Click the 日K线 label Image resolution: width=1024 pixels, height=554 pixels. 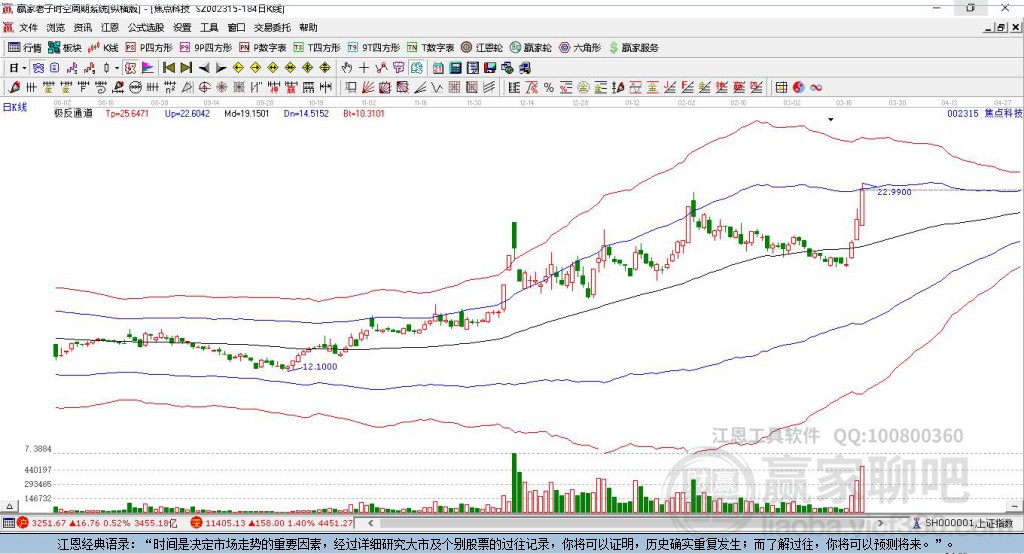point(15,107)
